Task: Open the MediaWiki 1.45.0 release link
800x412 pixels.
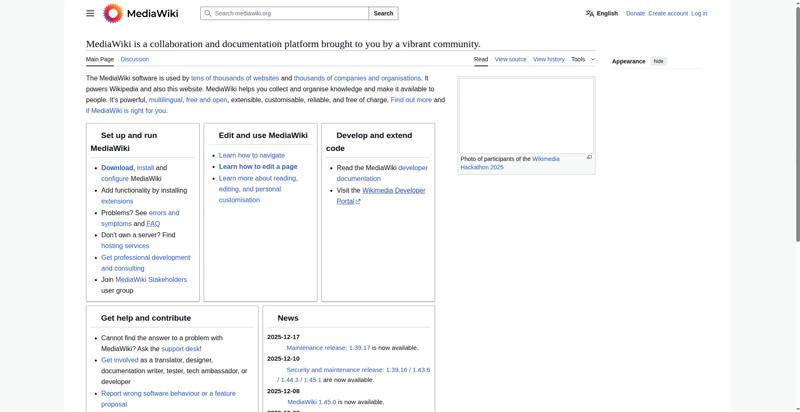Action: (x=312, y=402)
